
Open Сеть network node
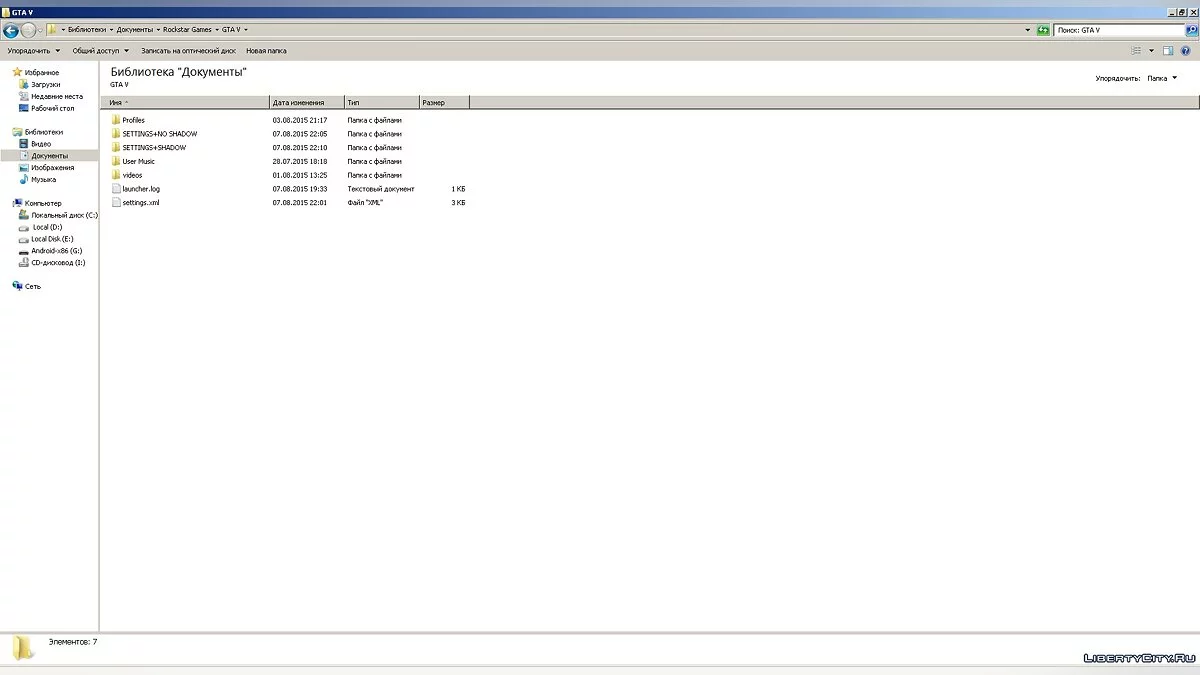click(x=27, y=286)
